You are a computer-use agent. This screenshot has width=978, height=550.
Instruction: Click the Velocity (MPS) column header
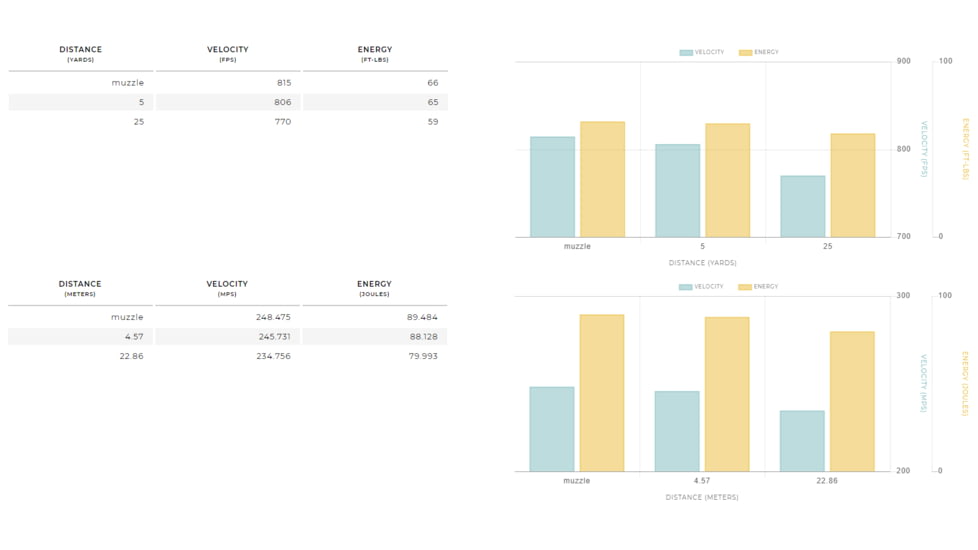pos(227,288)
